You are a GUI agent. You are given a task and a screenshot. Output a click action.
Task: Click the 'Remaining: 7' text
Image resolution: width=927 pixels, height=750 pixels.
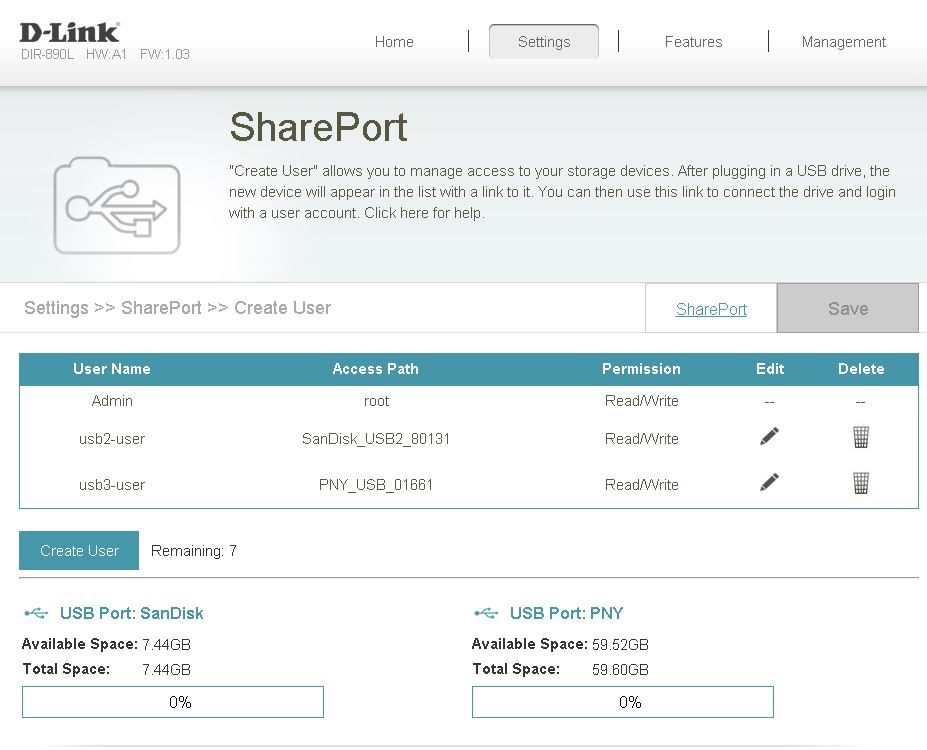[x=194, y=551]
